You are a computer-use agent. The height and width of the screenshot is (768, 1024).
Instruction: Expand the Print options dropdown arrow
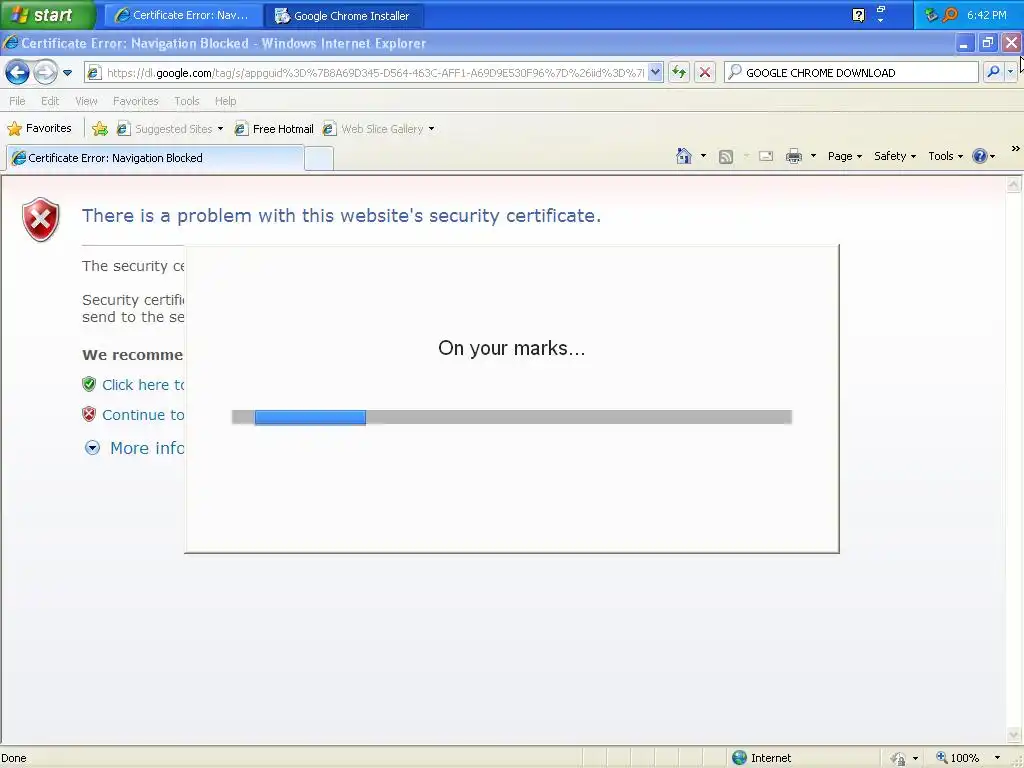813,156
